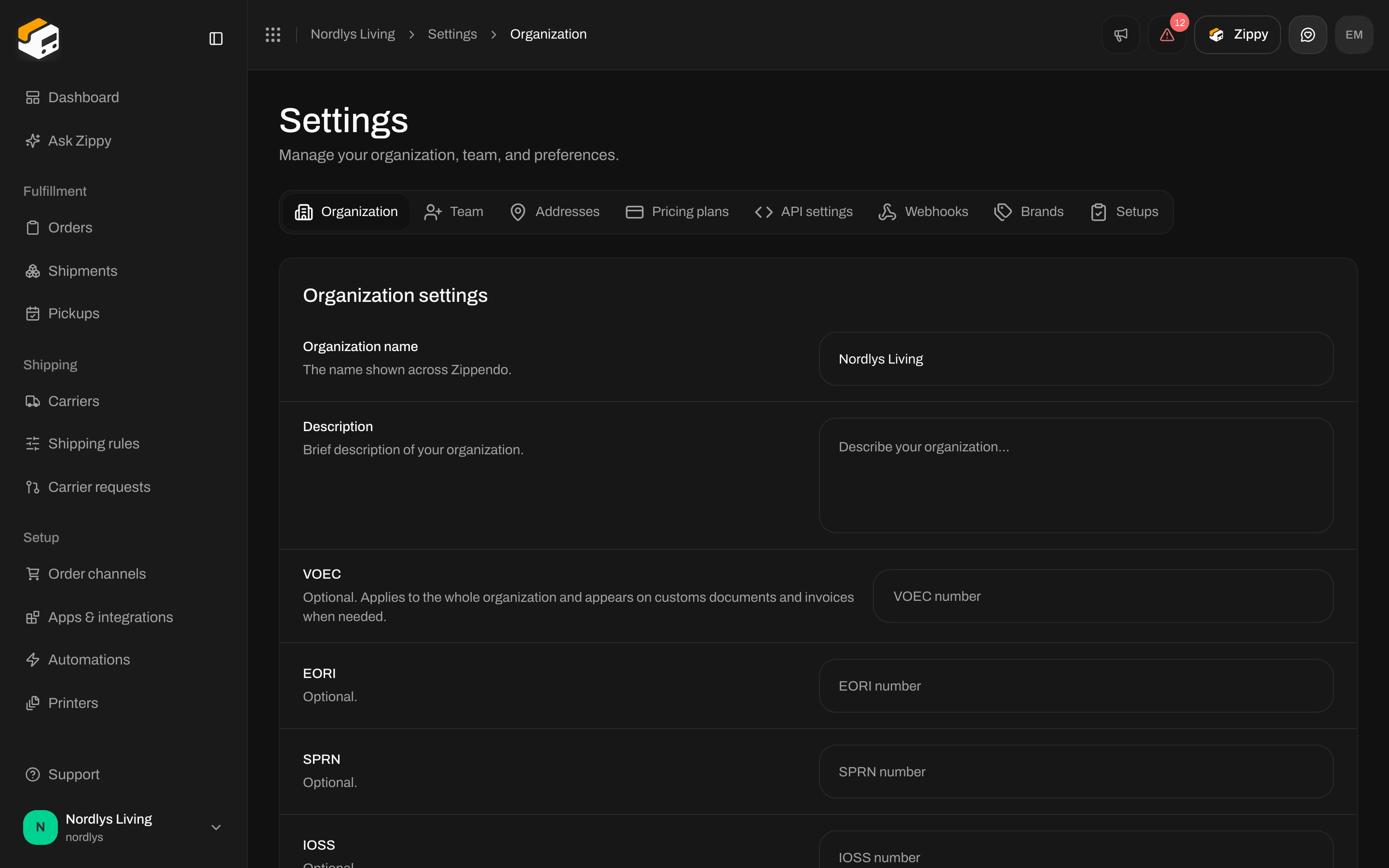View alerts with the warning triangle icon
The image size is (1389, 868).
point(1167,34)
